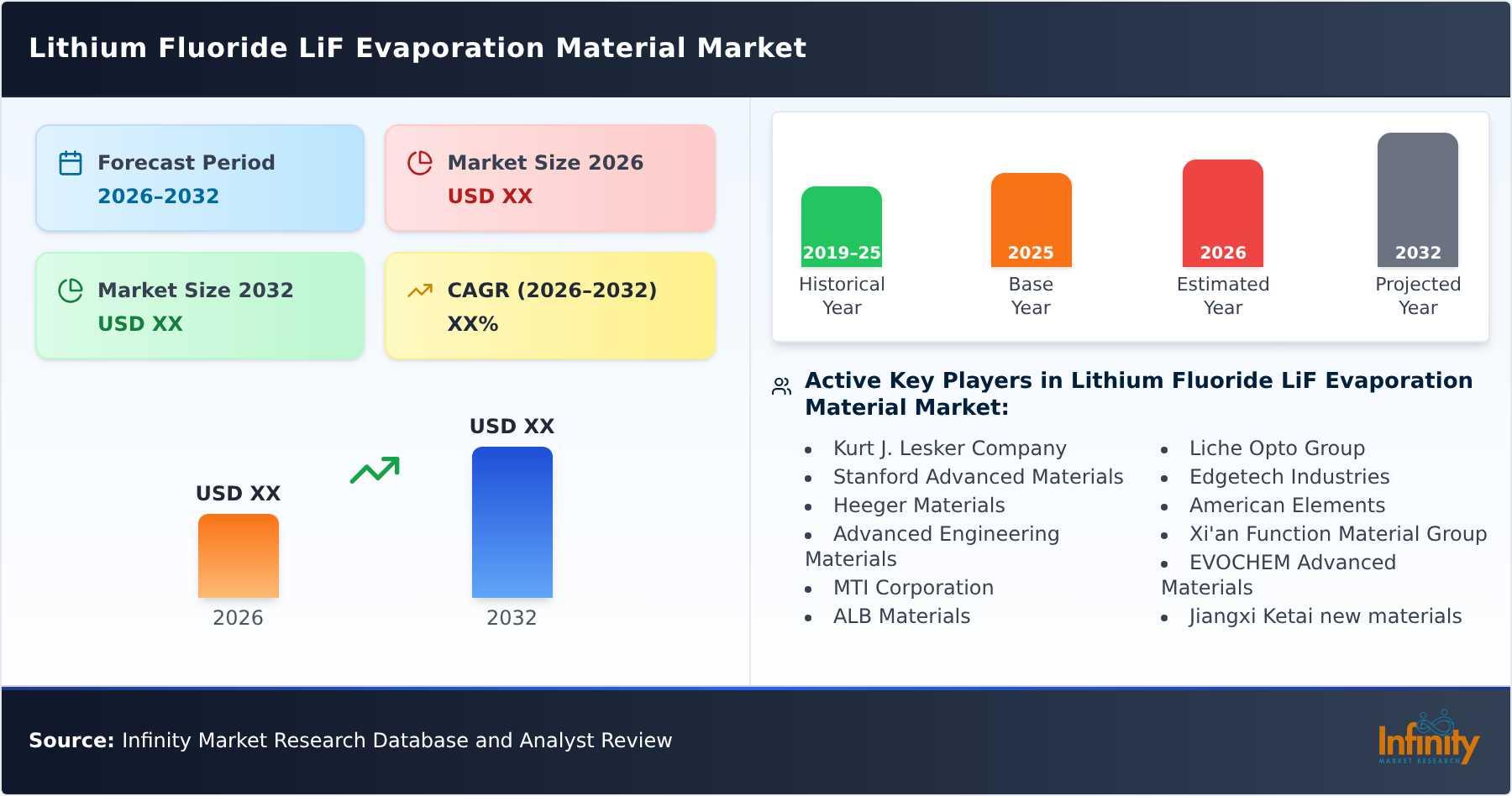This screenshot has height=796, width=1512.
Task: Click the USD XX label above the 2026 bar
Action: click(239, 494)
